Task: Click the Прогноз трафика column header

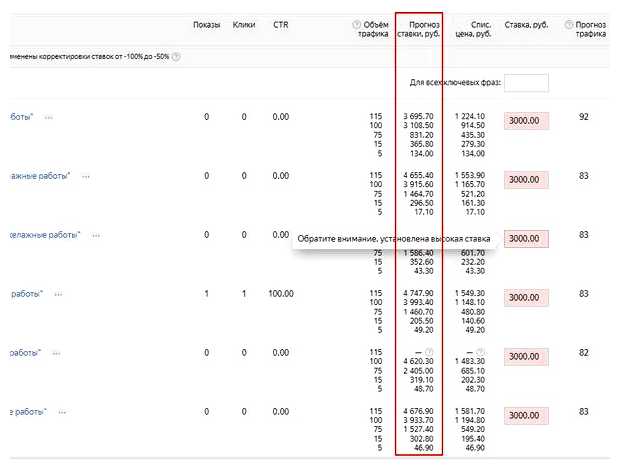Action: point(591,29)
